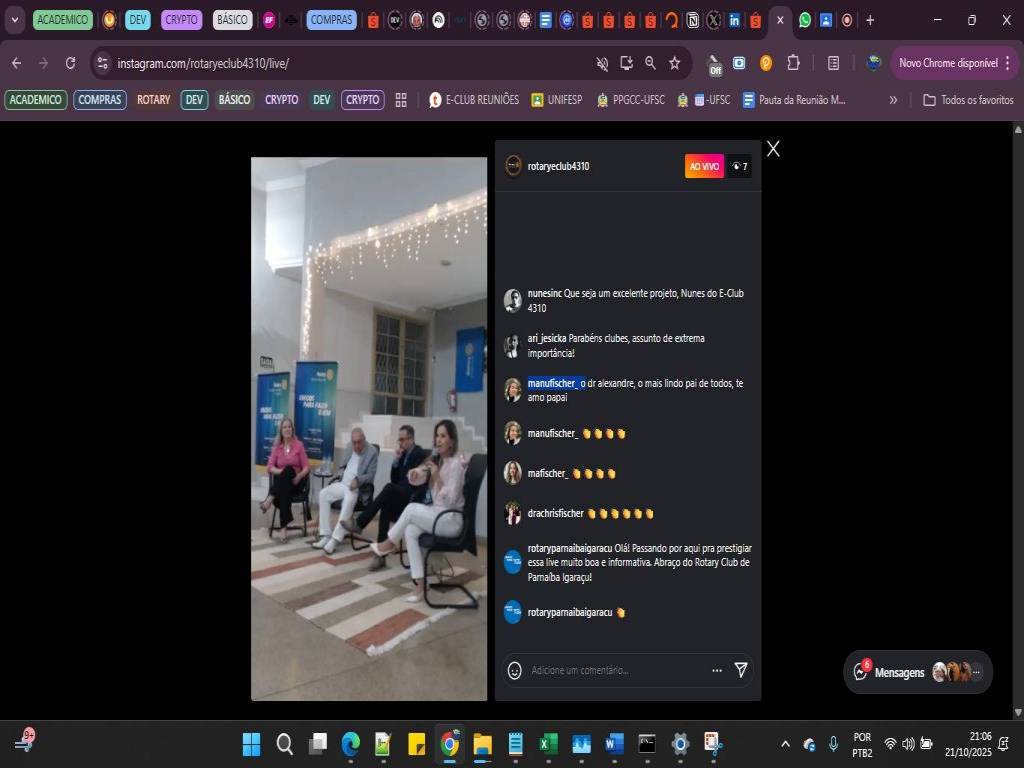Open the E-CLUB REUNIÕES bookmark
Image resolution: width=1024 pixels, height=768 pixels.
(474, 100)
